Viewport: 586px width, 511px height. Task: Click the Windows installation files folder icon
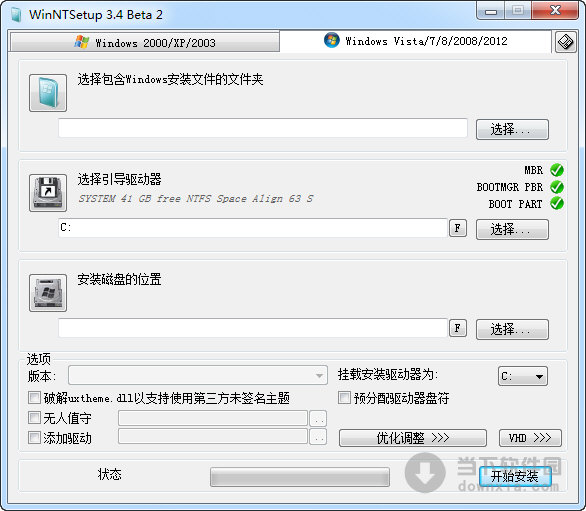(48, 93)
